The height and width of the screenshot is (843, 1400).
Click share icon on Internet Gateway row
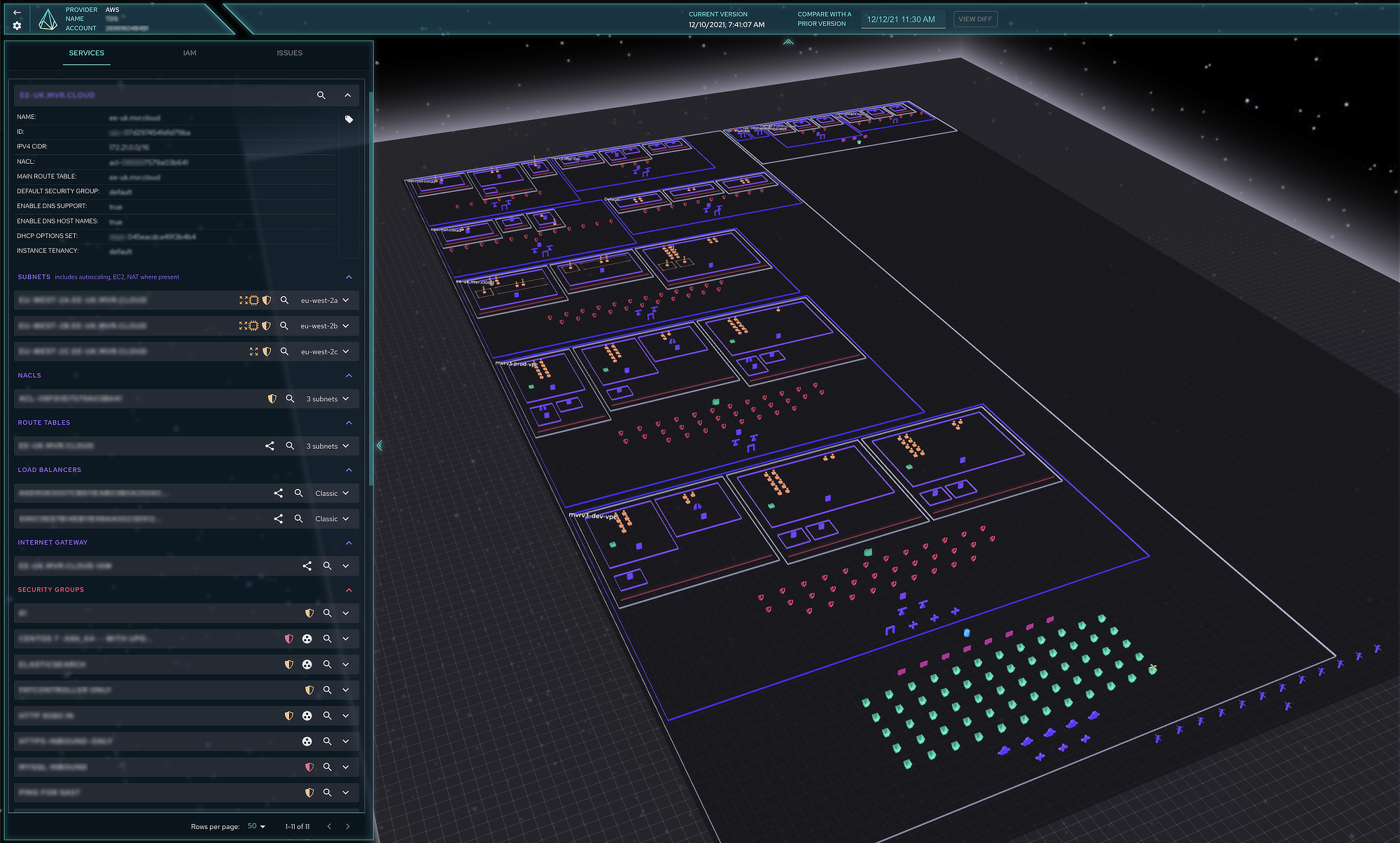(x=307, y=566)
